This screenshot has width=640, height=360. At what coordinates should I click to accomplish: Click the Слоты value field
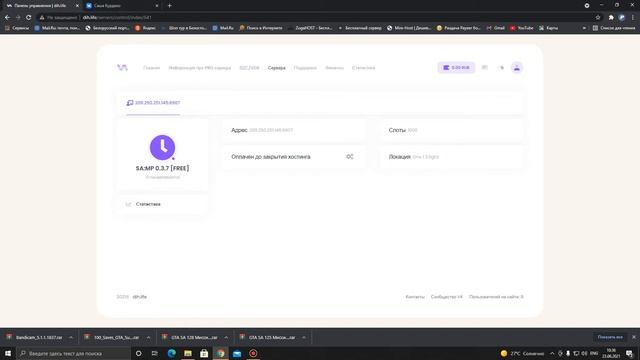(x=412, y=130)
